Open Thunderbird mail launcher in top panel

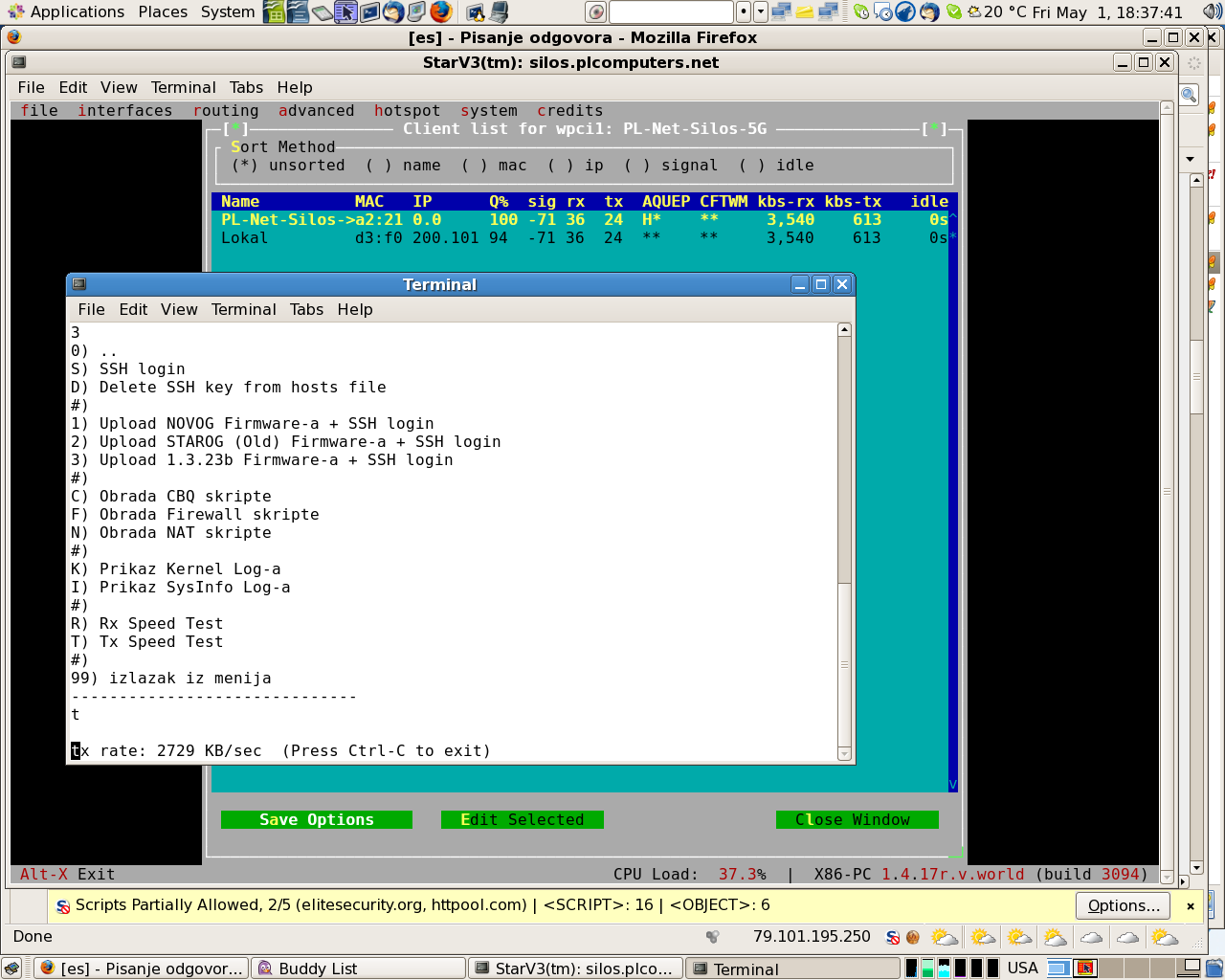click(x=392, y=11)
